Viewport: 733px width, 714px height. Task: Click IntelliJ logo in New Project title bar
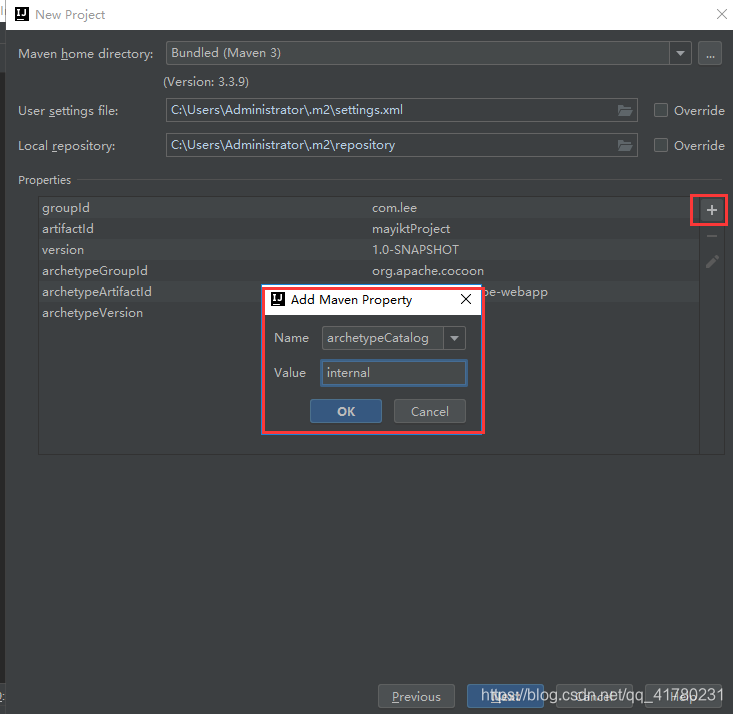pyautogui.click(x=22, y=14)
